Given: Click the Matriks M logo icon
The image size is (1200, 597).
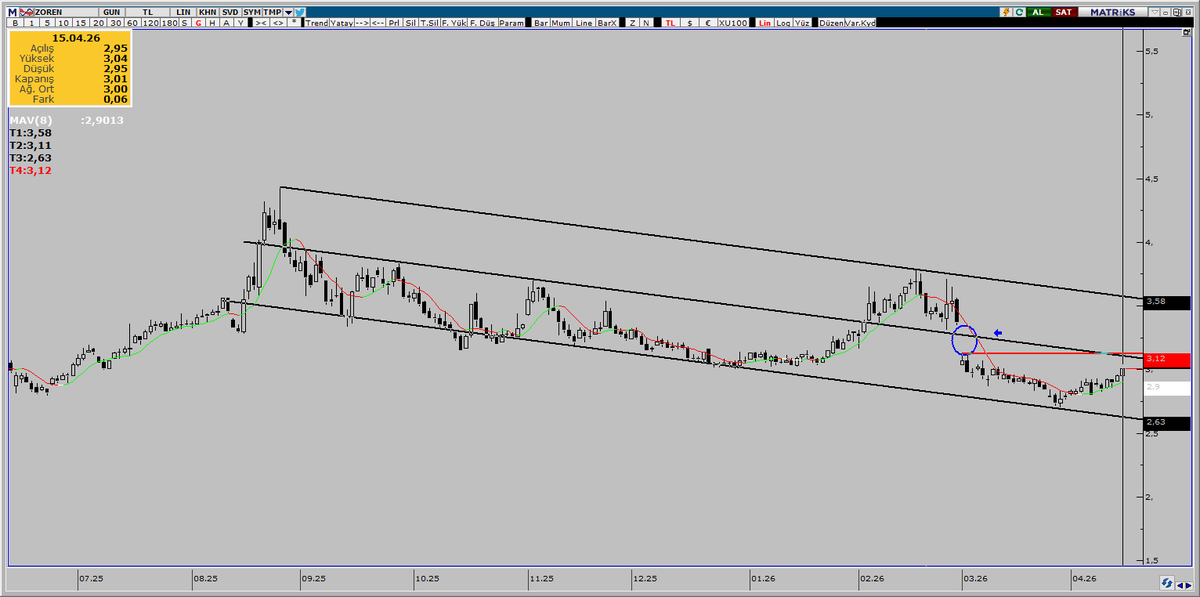Looking at the screenshot, I should coord(13,12).
